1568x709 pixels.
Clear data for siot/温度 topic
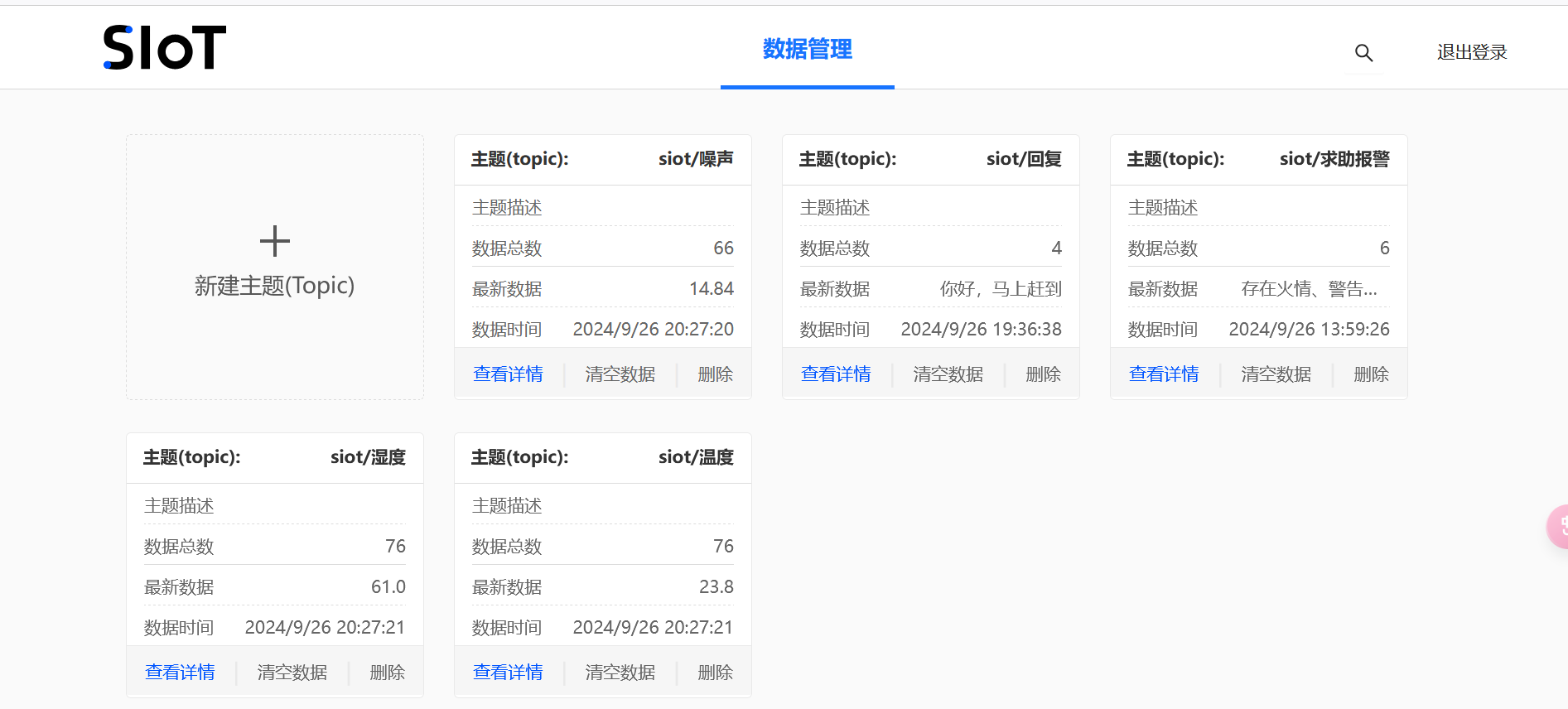[x=620, y=673]
